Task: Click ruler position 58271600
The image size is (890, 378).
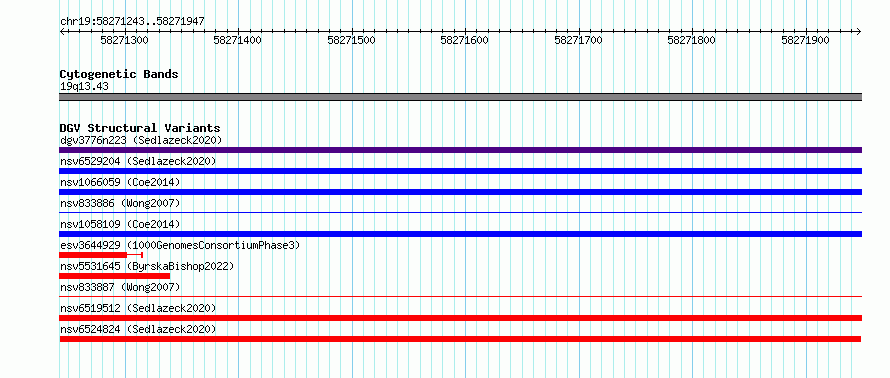Action: [465, 40]
